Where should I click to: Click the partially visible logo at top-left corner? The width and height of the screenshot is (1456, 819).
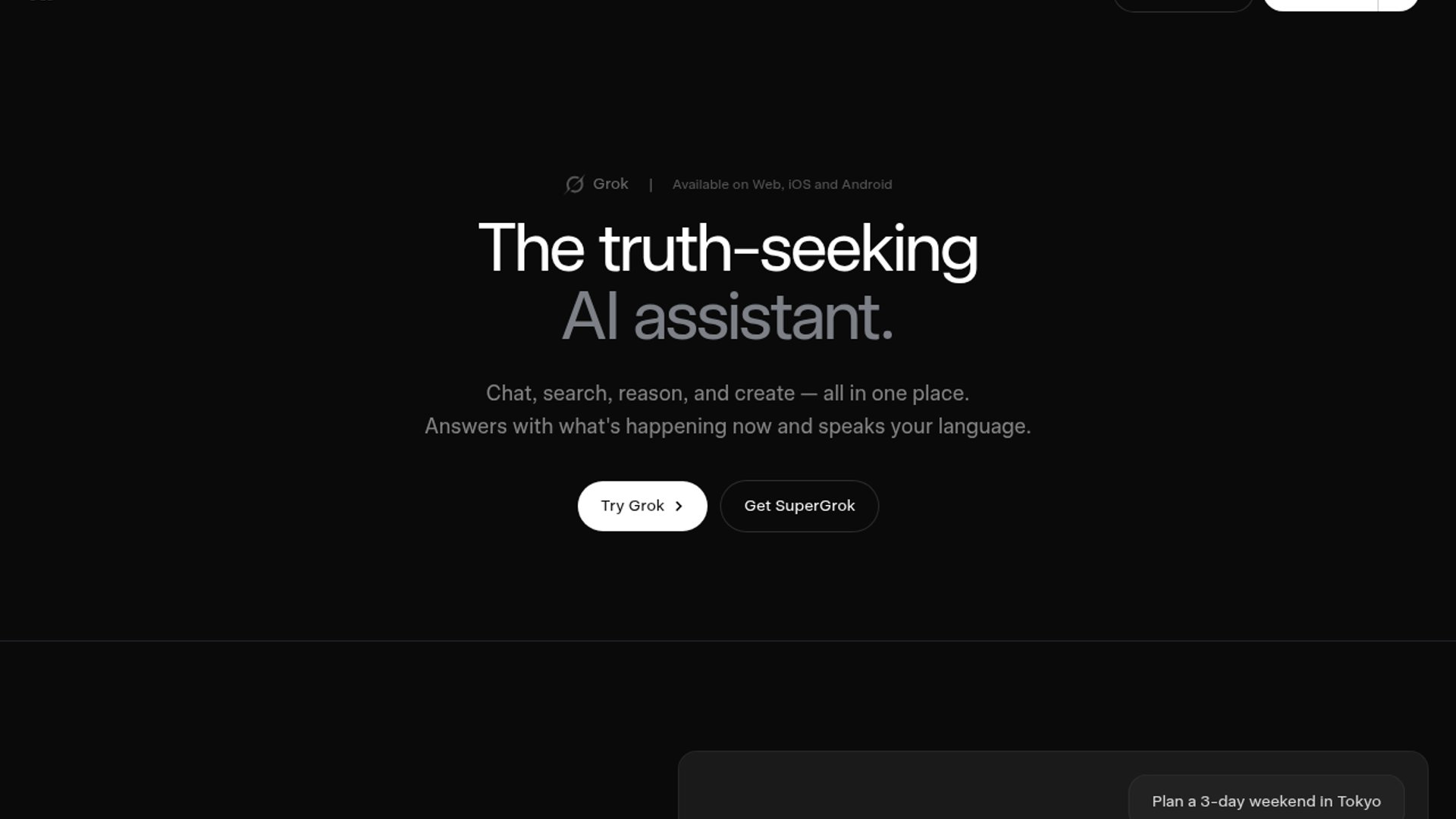coord(42,1)
